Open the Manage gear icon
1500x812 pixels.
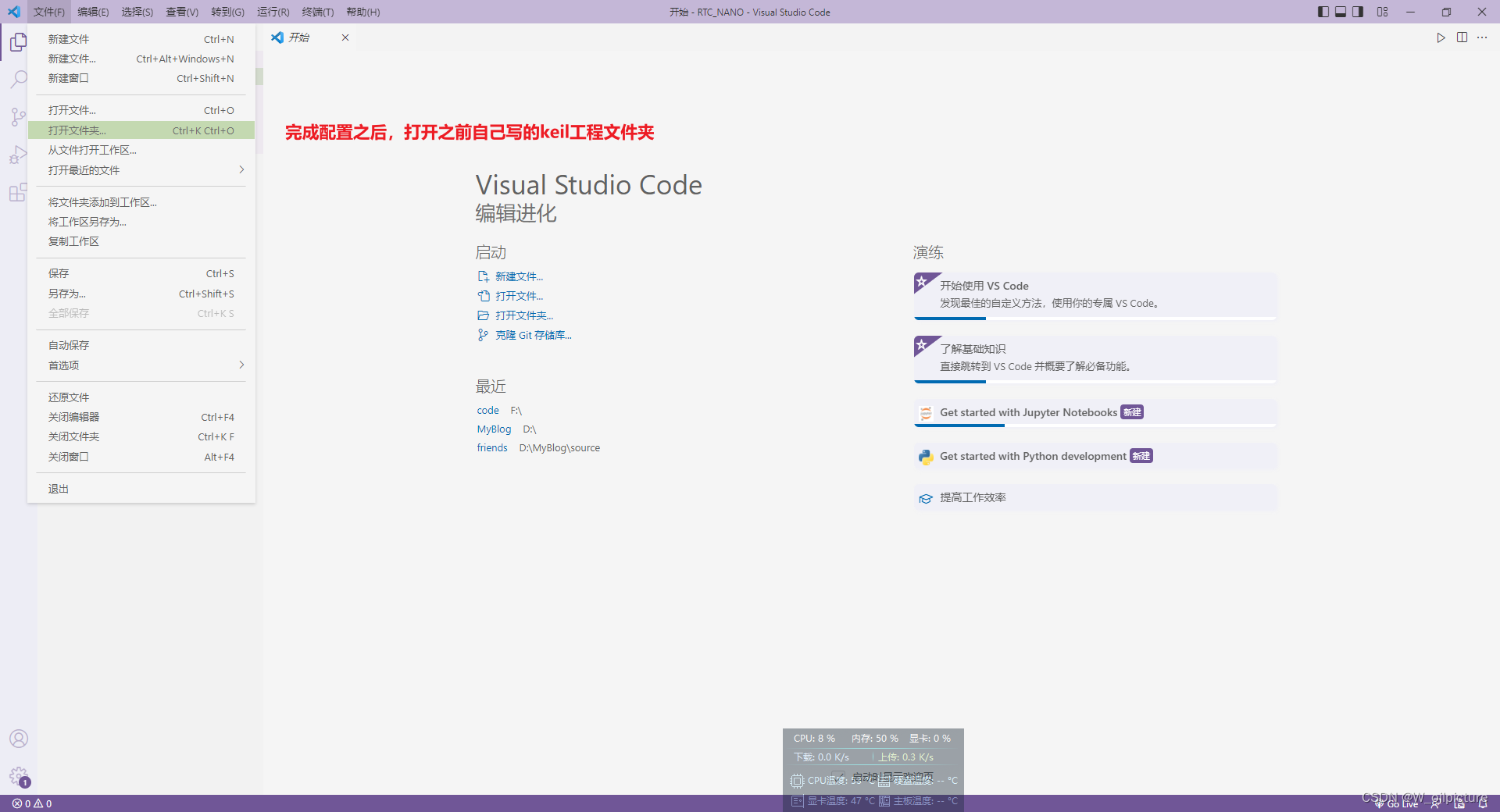click(x=19, y=776)
